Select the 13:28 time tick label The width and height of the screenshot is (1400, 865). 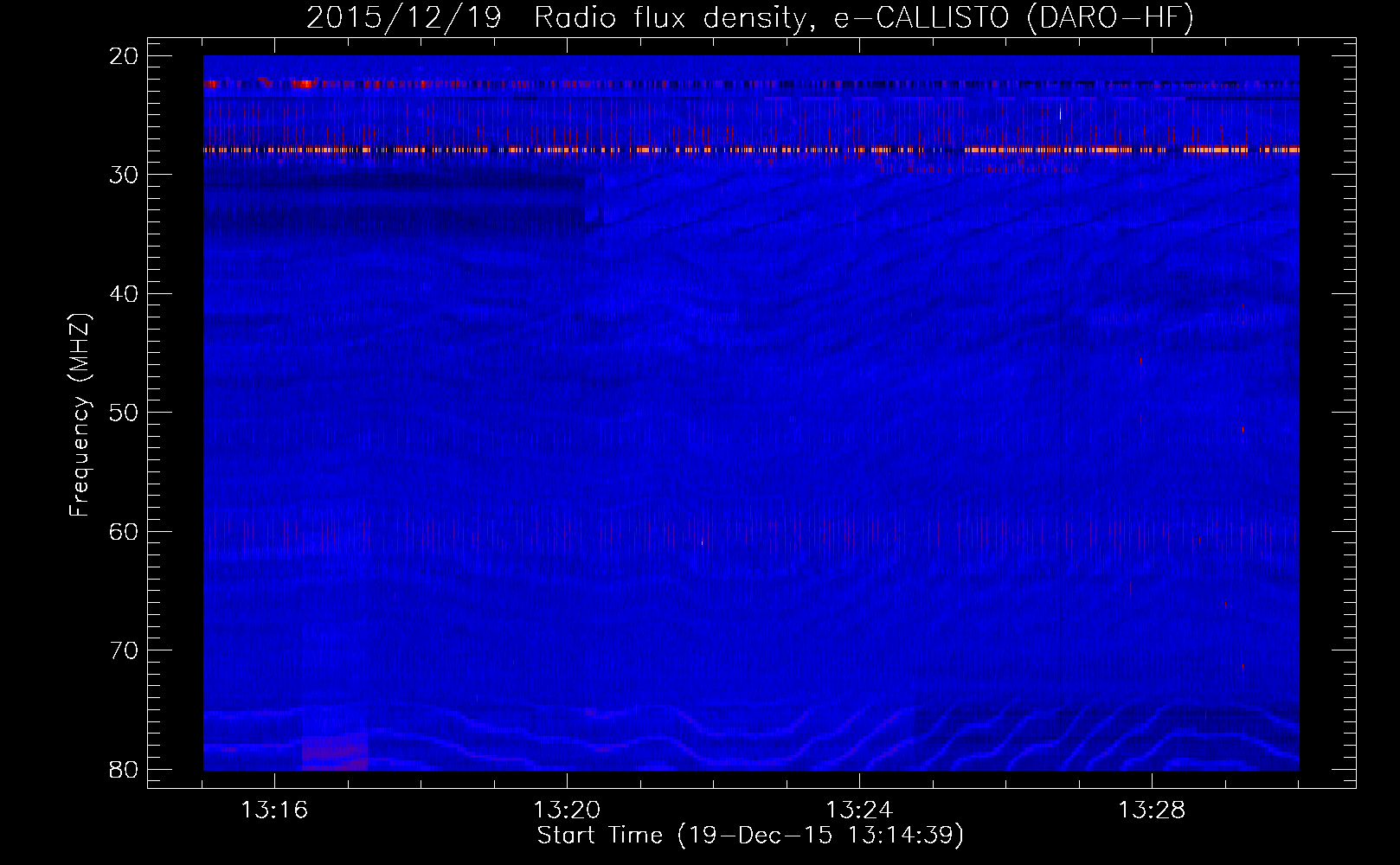coord(1152,811)
